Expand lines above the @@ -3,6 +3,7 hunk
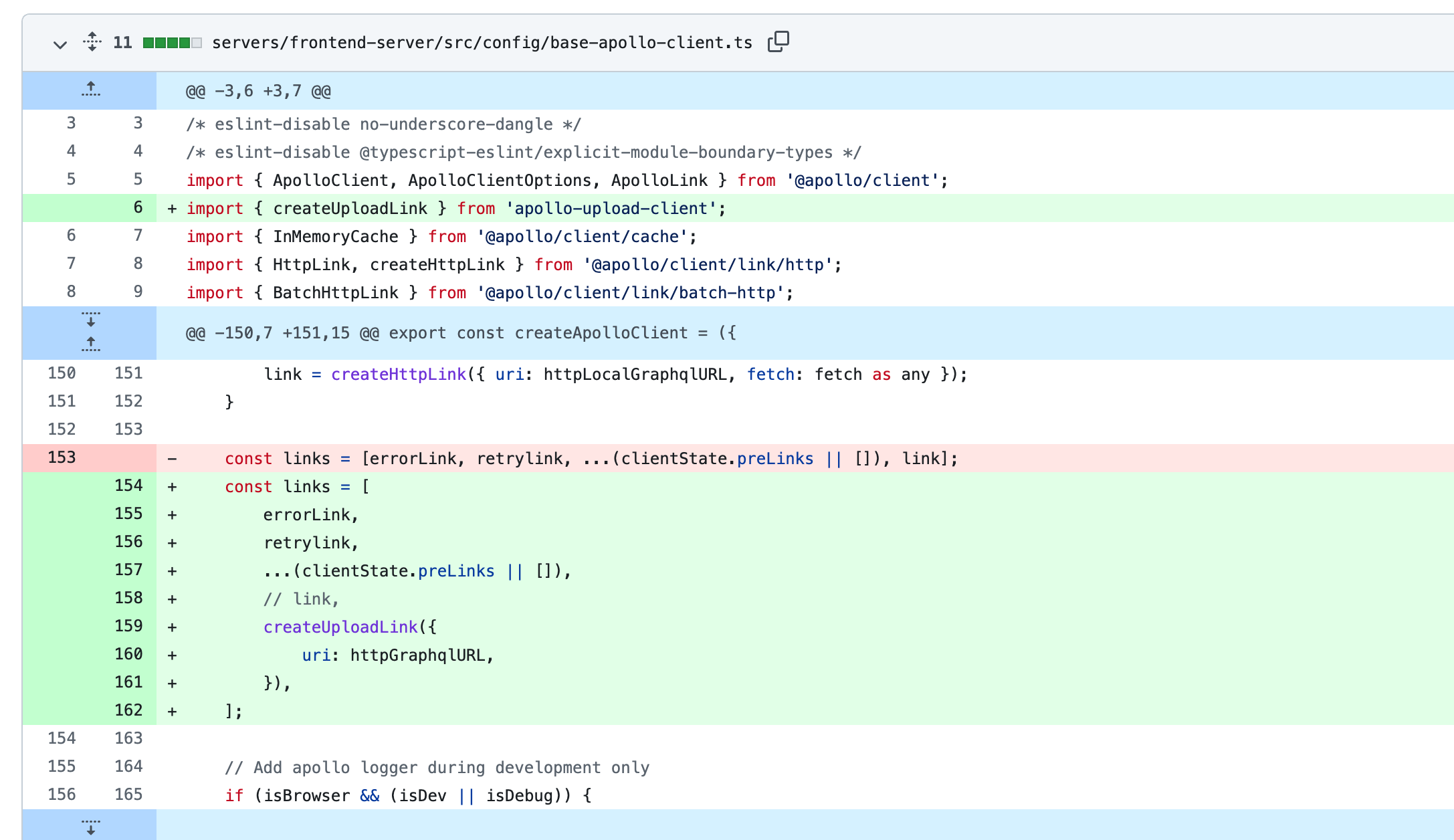Screen dimensions: 1454x840 (x=90, y=90)
